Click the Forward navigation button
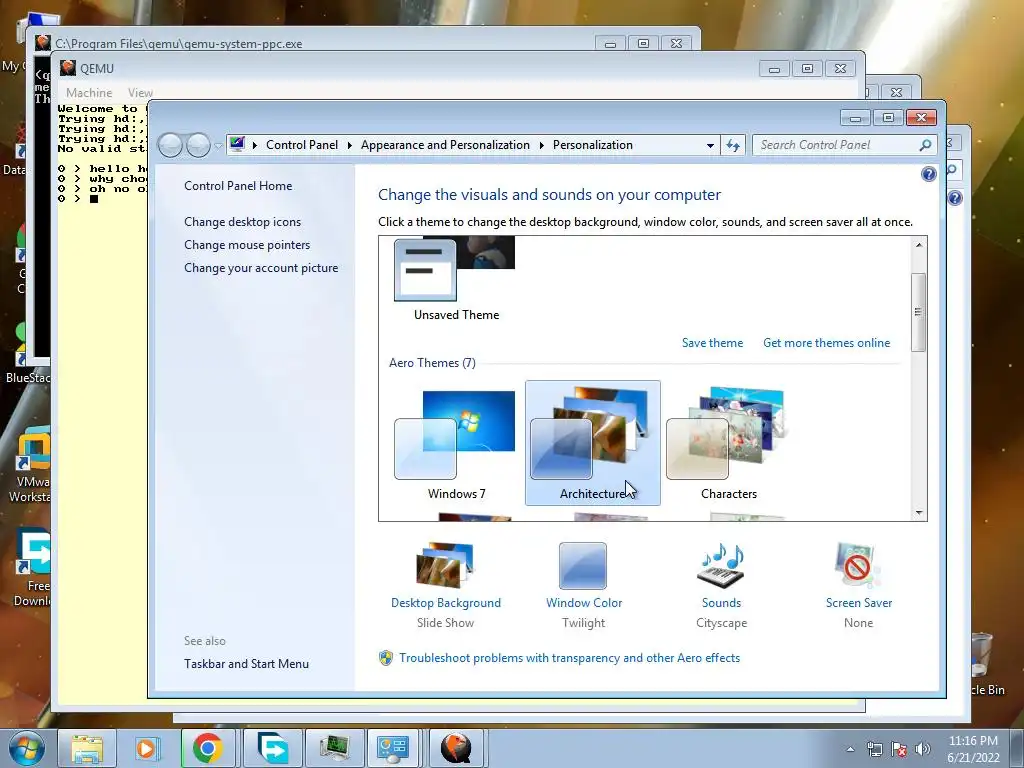This screenshot has width=1024, height=768. [x=198, y=145]
